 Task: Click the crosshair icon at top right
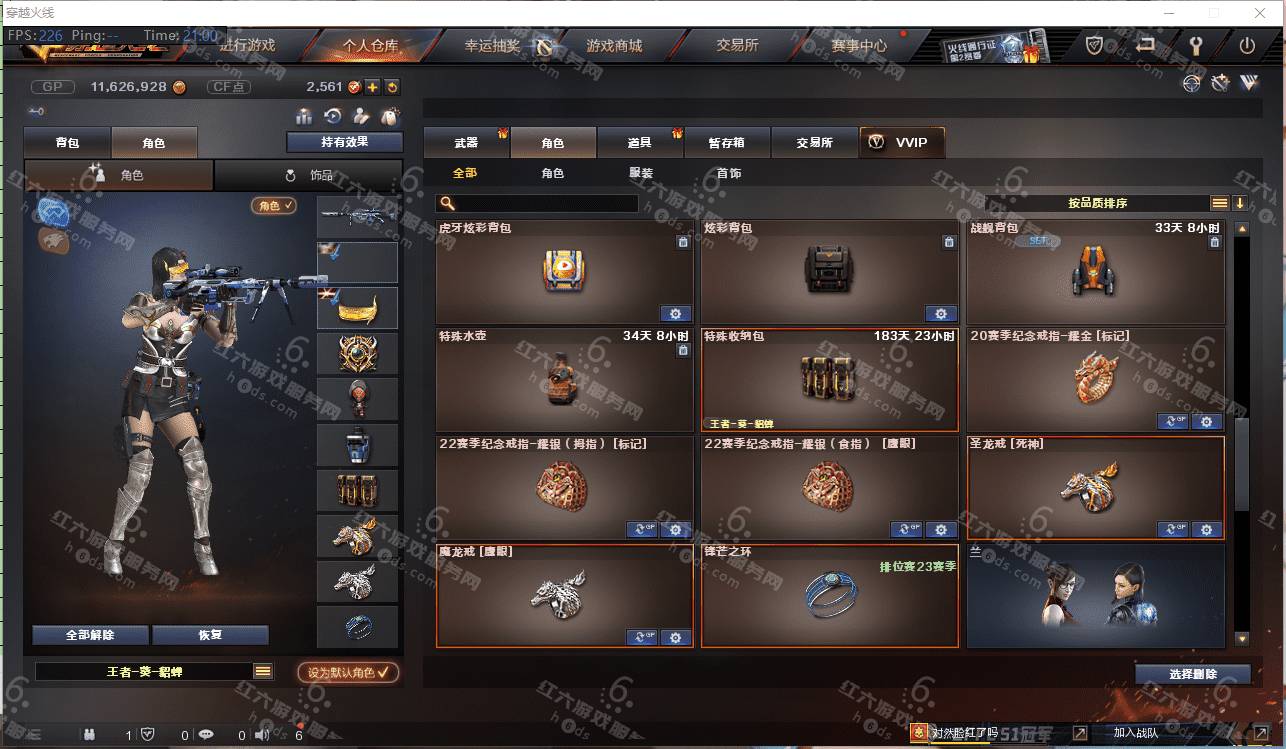[1191, 83]
